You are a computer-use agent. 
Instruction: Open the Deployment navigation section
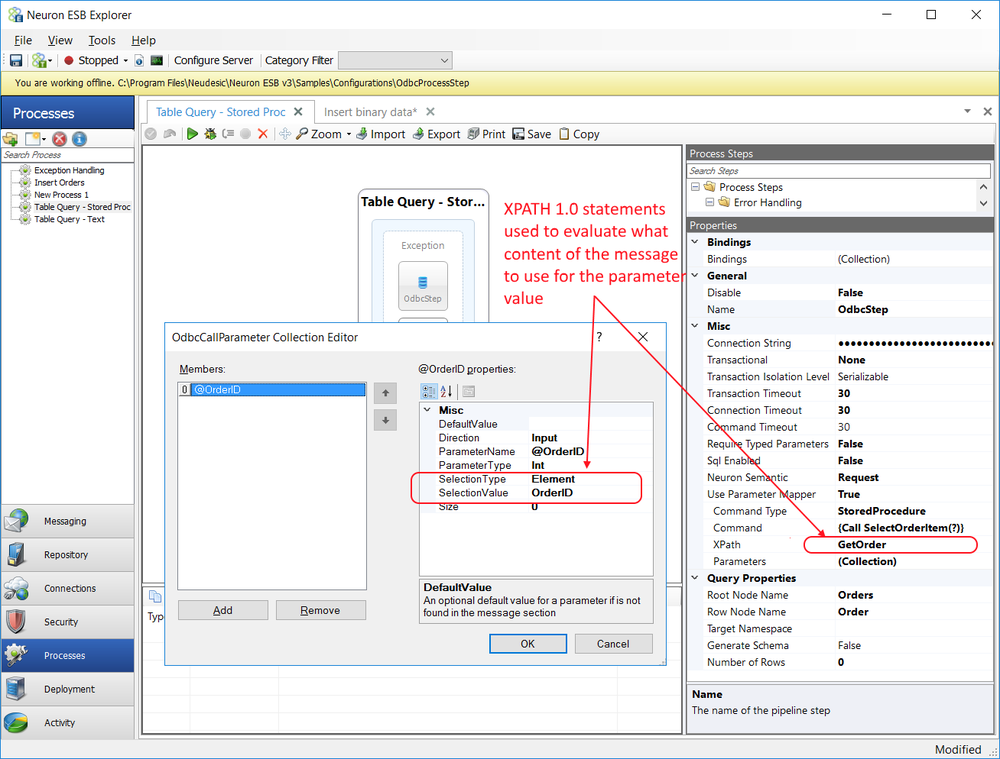(68, 689)
